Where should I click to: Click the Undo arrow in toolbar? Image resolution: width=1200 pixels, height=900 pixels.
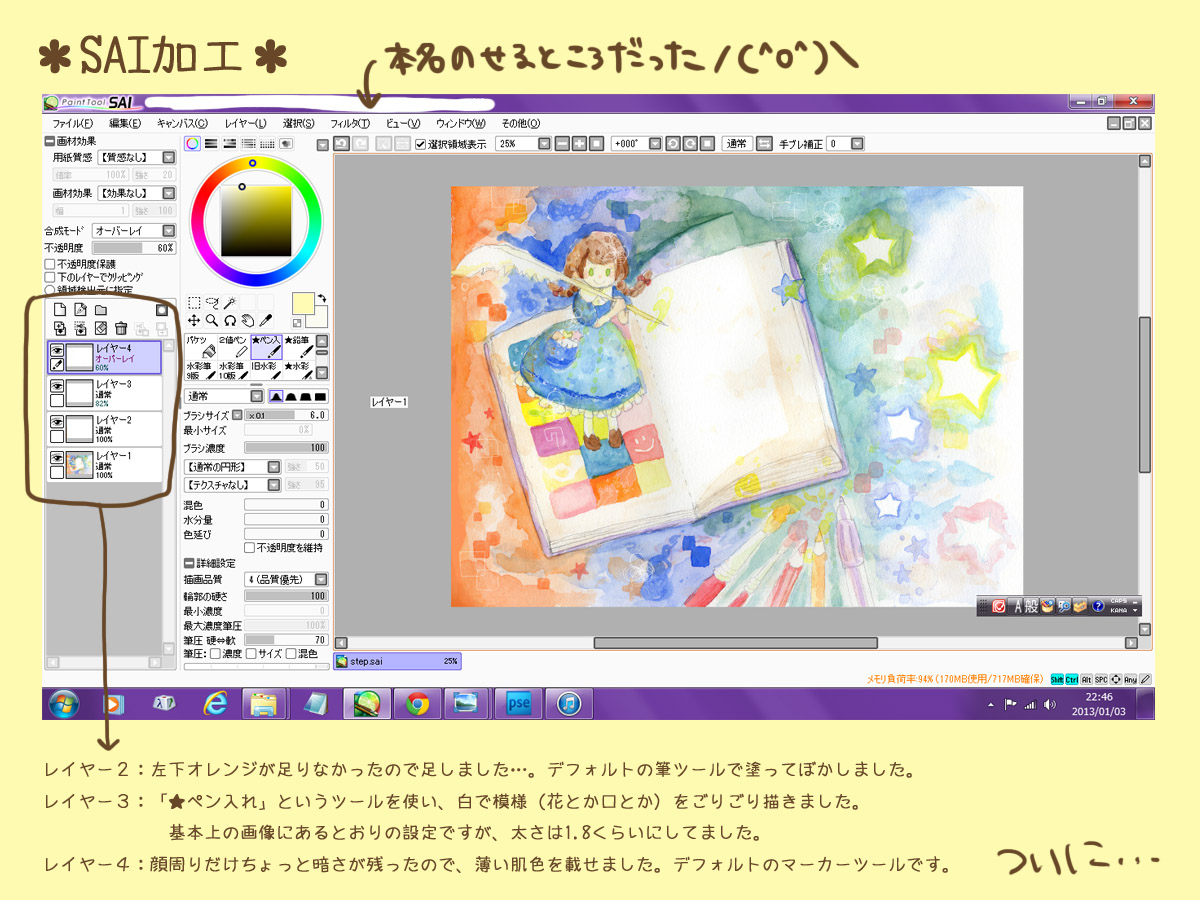pos(341,144)
